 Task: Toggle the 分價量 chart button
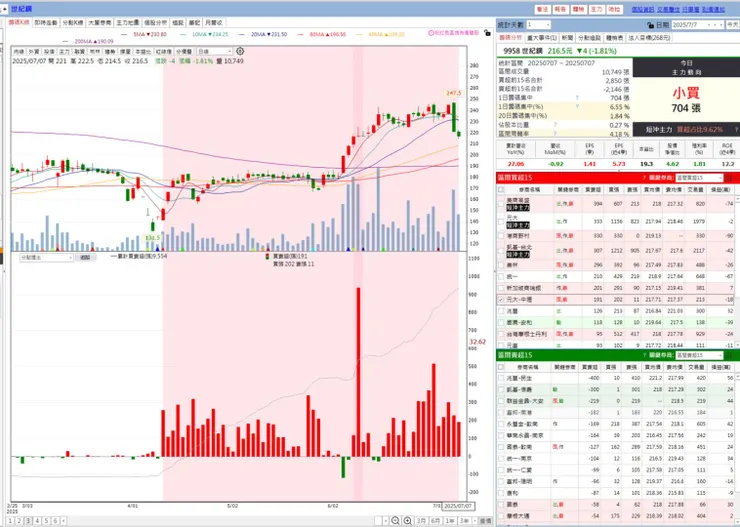click(185, 51)
